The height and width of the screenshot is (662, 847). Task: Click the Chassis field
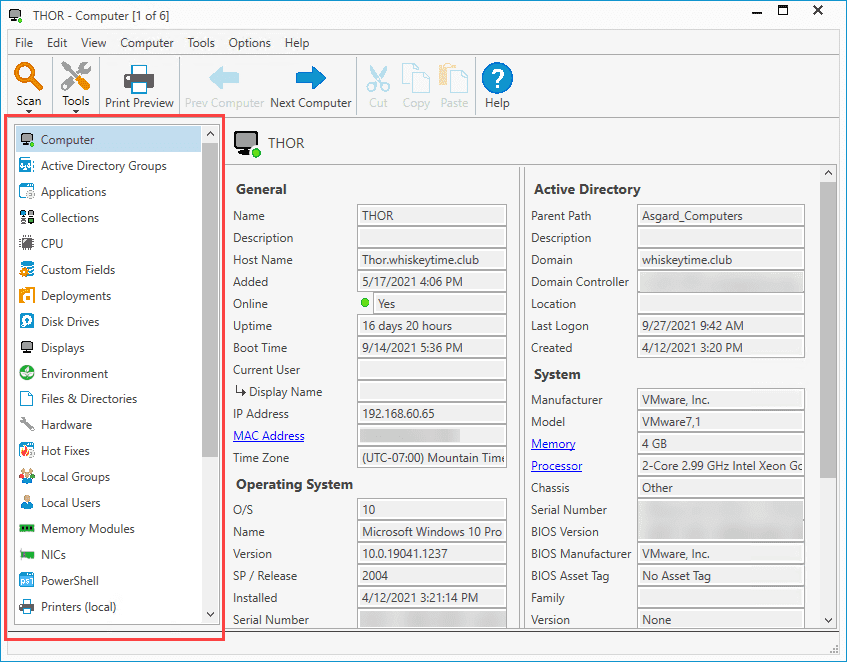click(x=721, y=488)
